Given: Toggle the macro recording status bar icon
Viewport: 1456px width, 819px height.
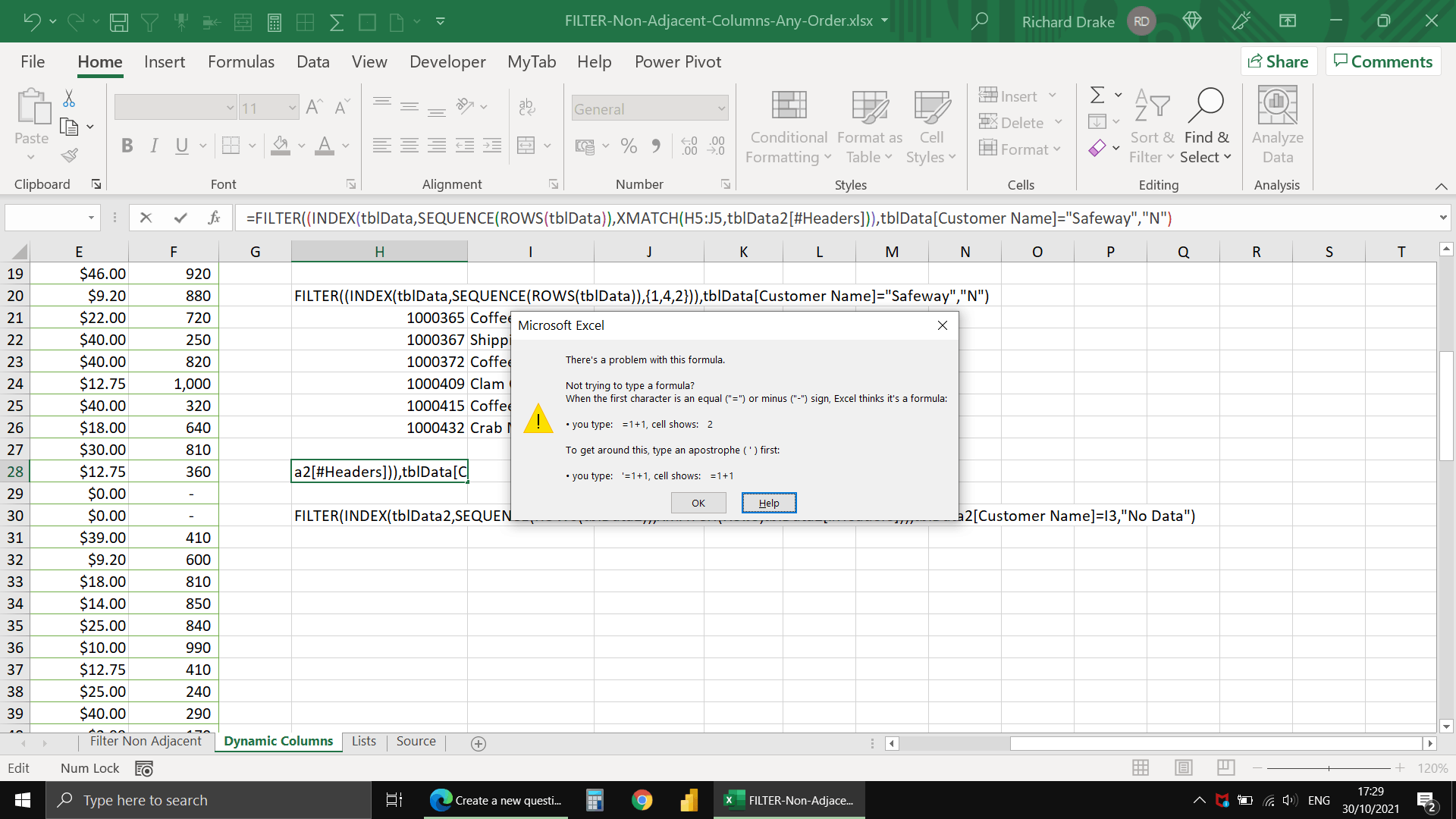Looking at the screenshot, I should [144, 769].
